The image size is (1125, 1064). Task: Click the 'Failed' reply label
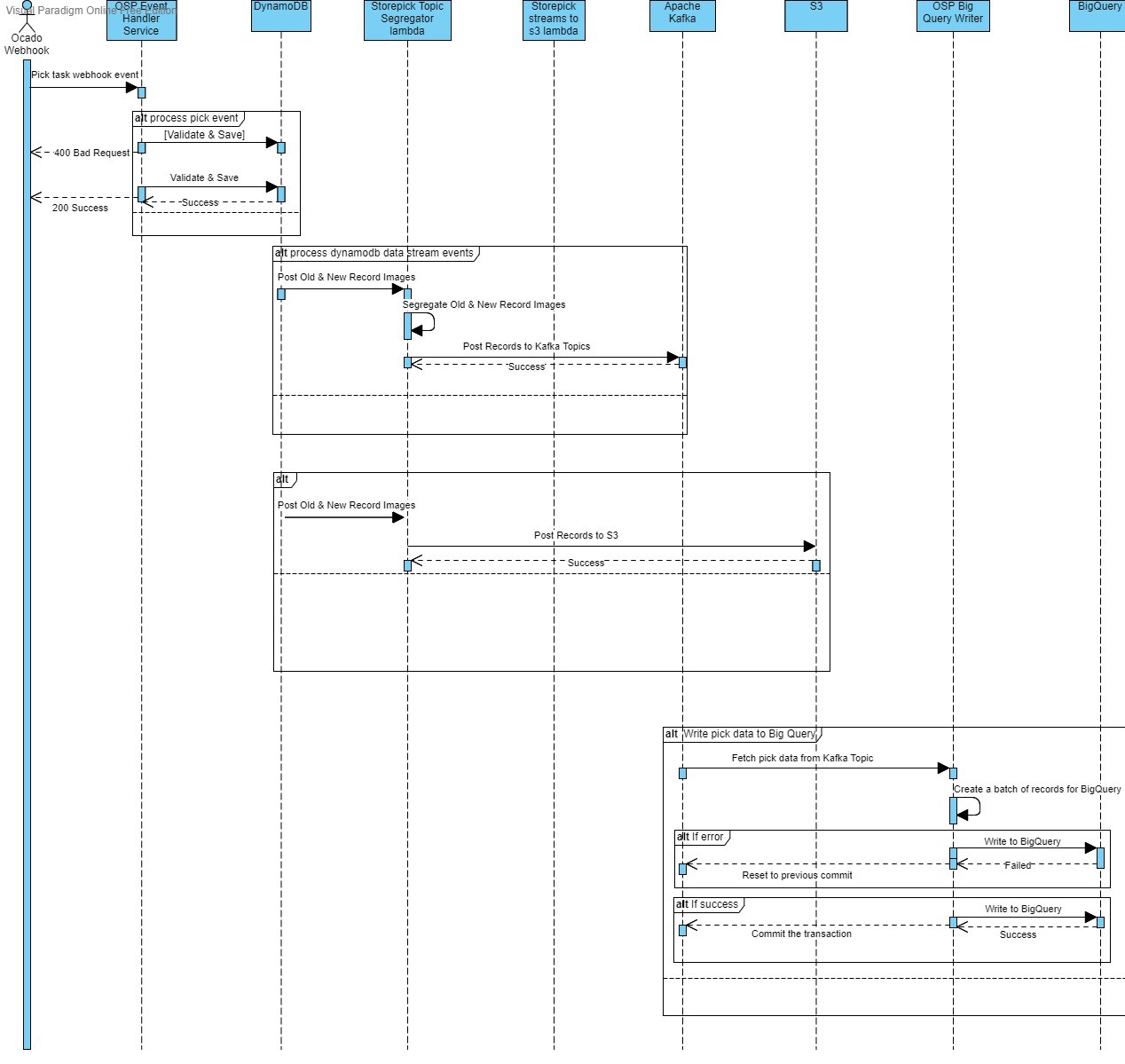coord(1018,865)
